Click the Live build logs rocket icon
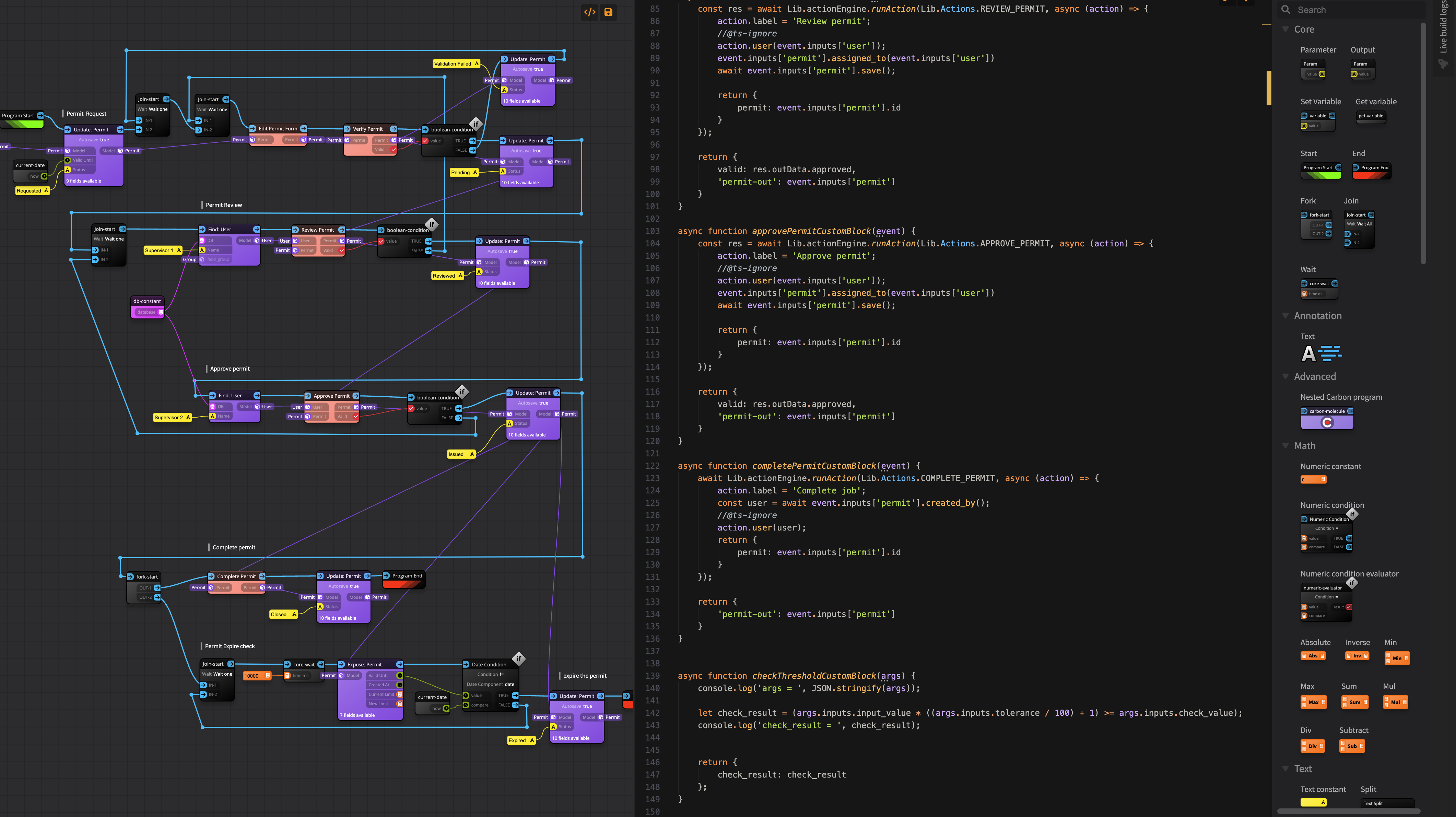The width and height of the screenshot is (1456, 817). point(1444,64)
